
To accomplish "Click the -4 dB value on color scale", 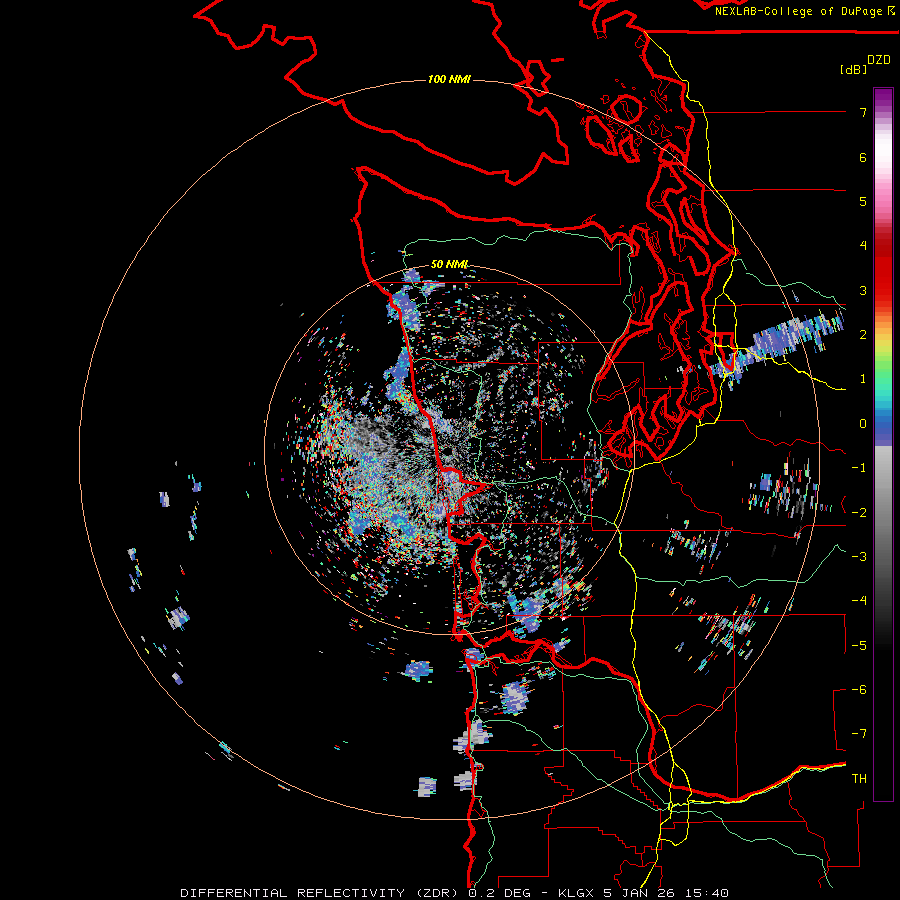I will coord(859,601).
